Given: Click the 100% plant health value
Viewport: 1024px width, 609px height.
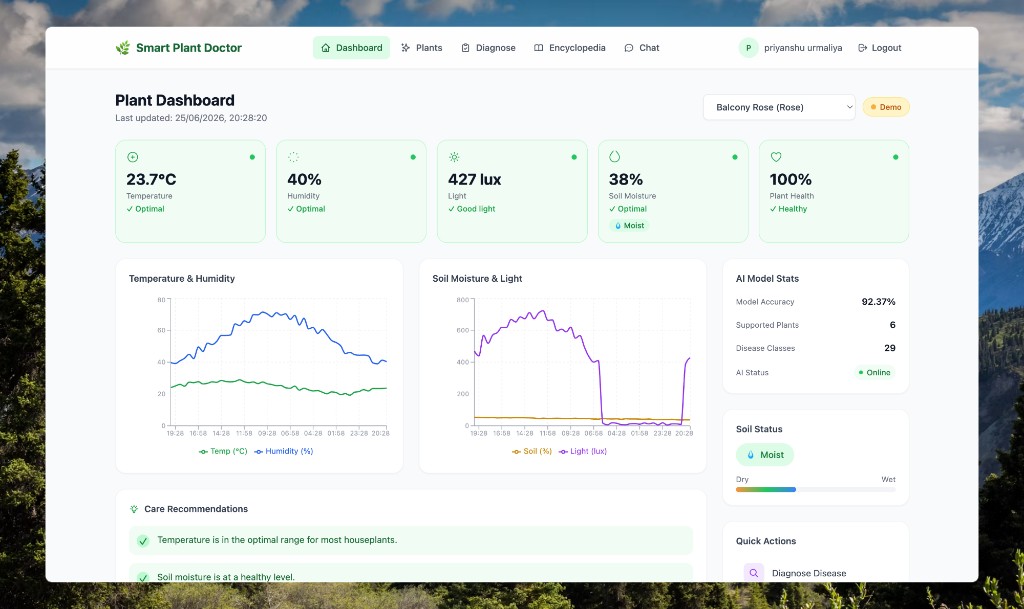Looking at the screenshot, I should coord(791,180).
